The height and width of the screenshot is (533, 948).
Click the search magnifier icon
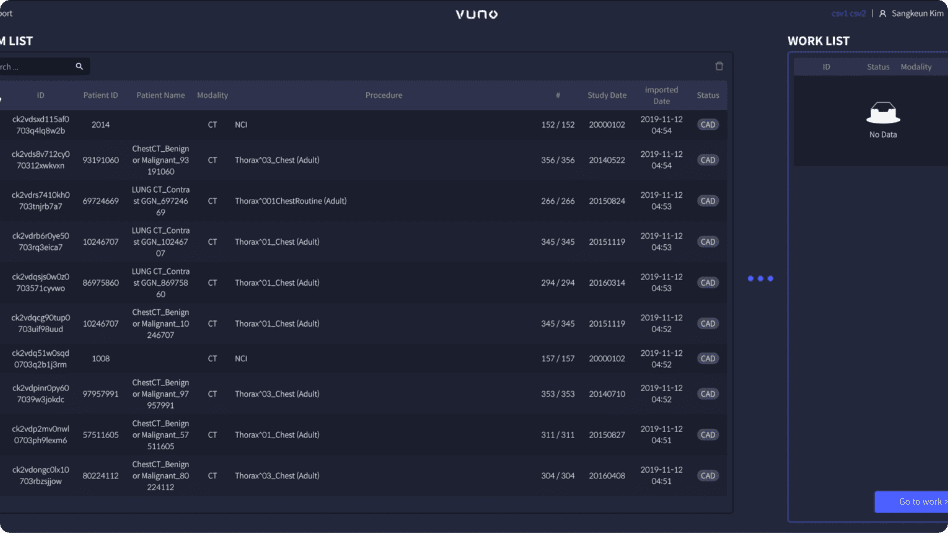click(79, 66)
